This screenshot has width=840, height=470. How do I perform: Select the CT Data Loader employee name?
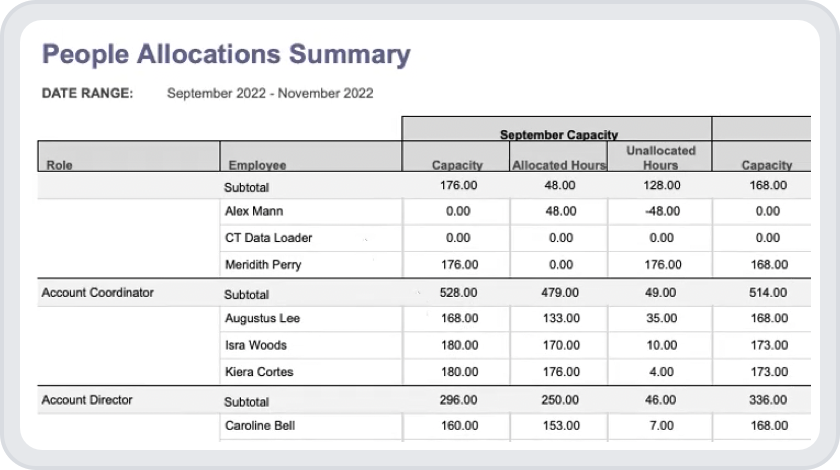click(268, 238)
